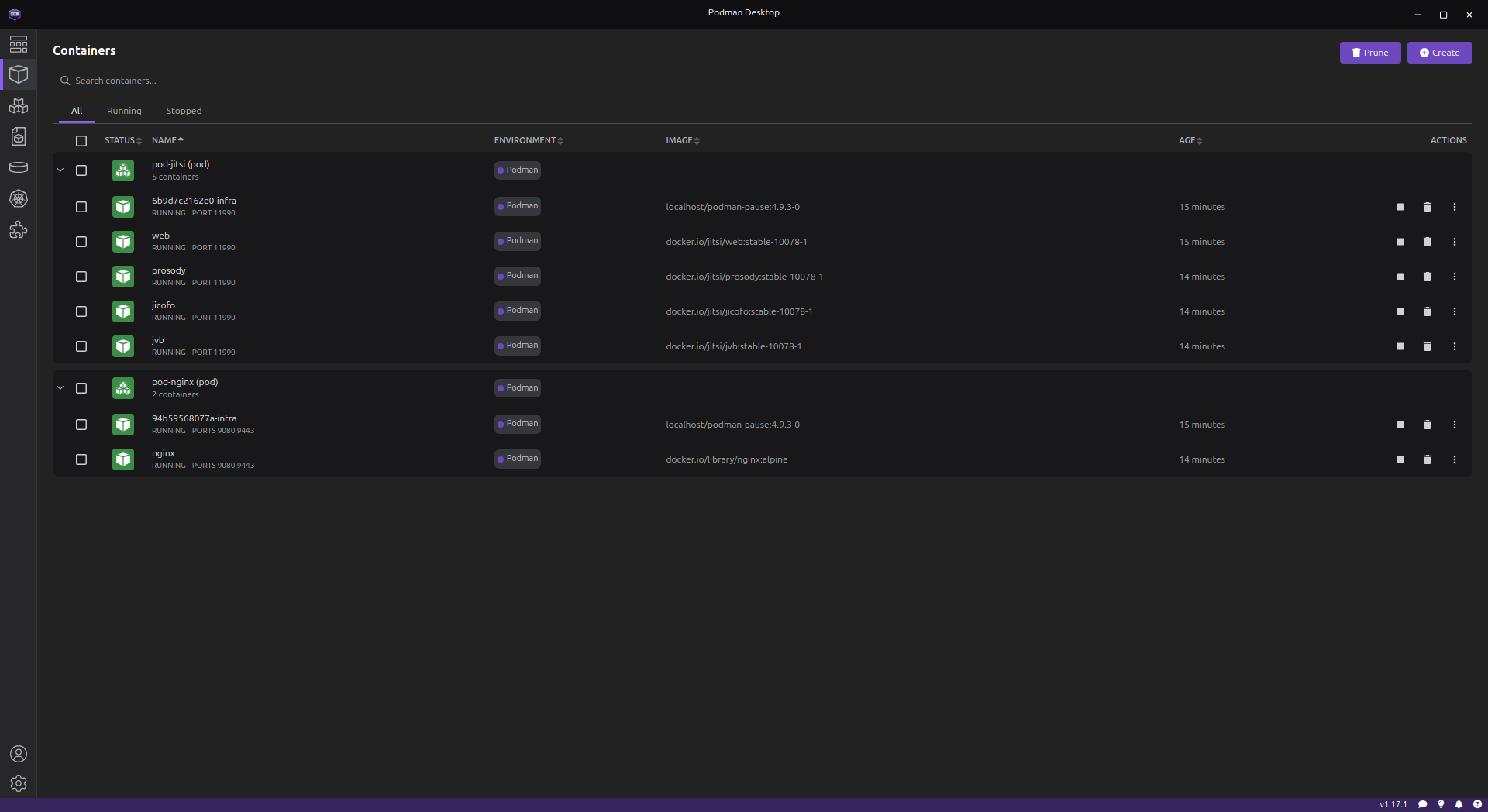Check the pod-jitsi pod checkbox

point(81,170)
